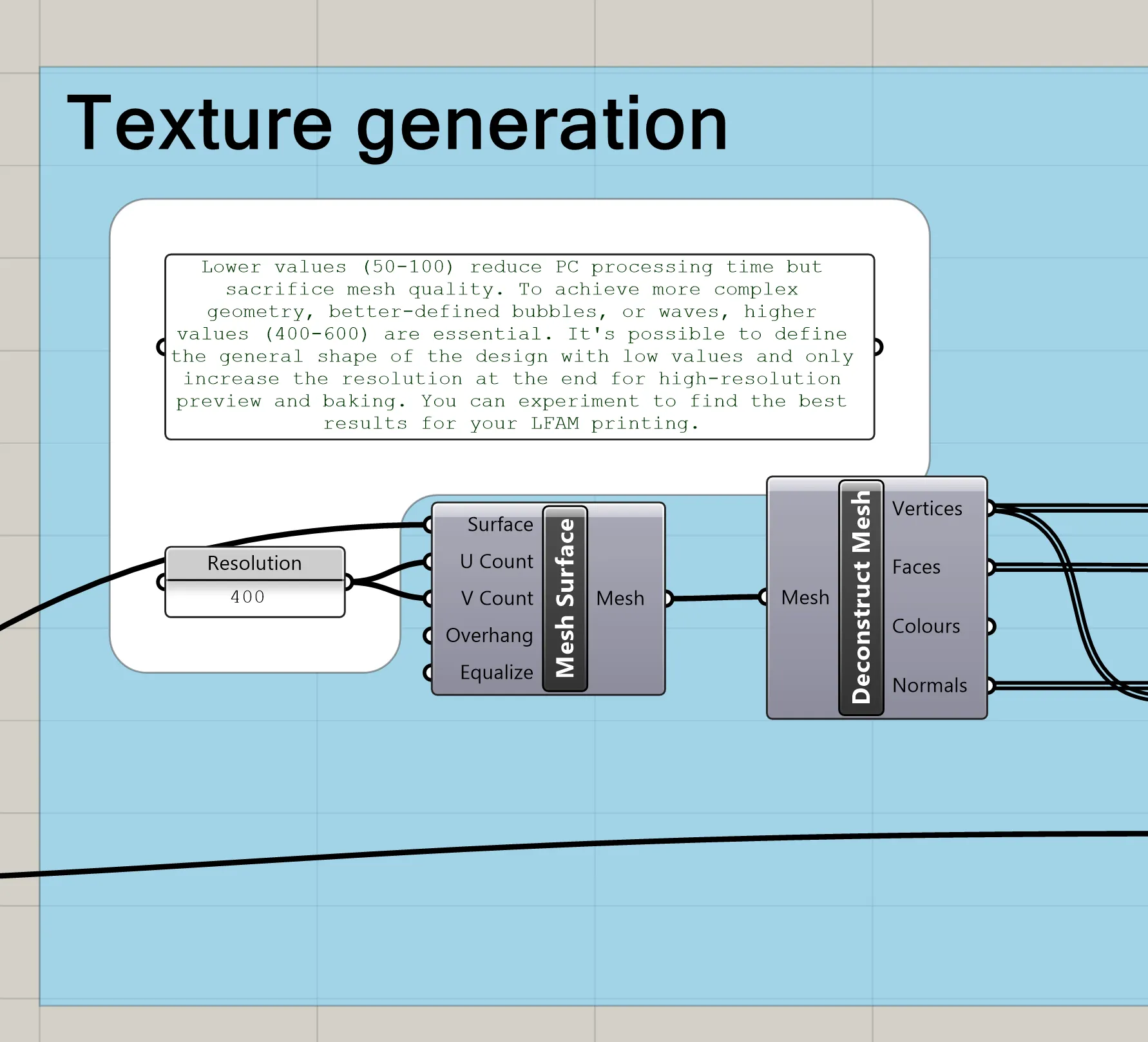
Task: Click the Deconstruct Mesh component name bar
Action: click(x=861, y=598)
